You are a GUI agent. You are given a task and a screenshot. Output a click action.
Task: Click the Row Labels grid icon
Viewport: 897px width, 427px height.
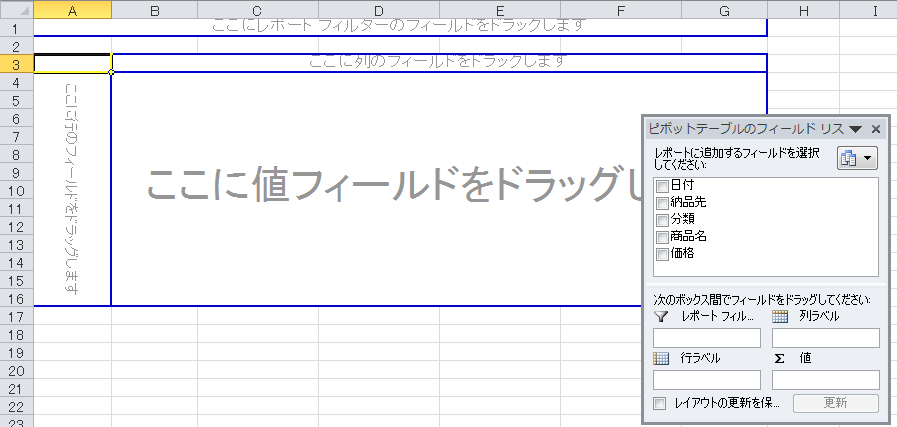(661, 357)
